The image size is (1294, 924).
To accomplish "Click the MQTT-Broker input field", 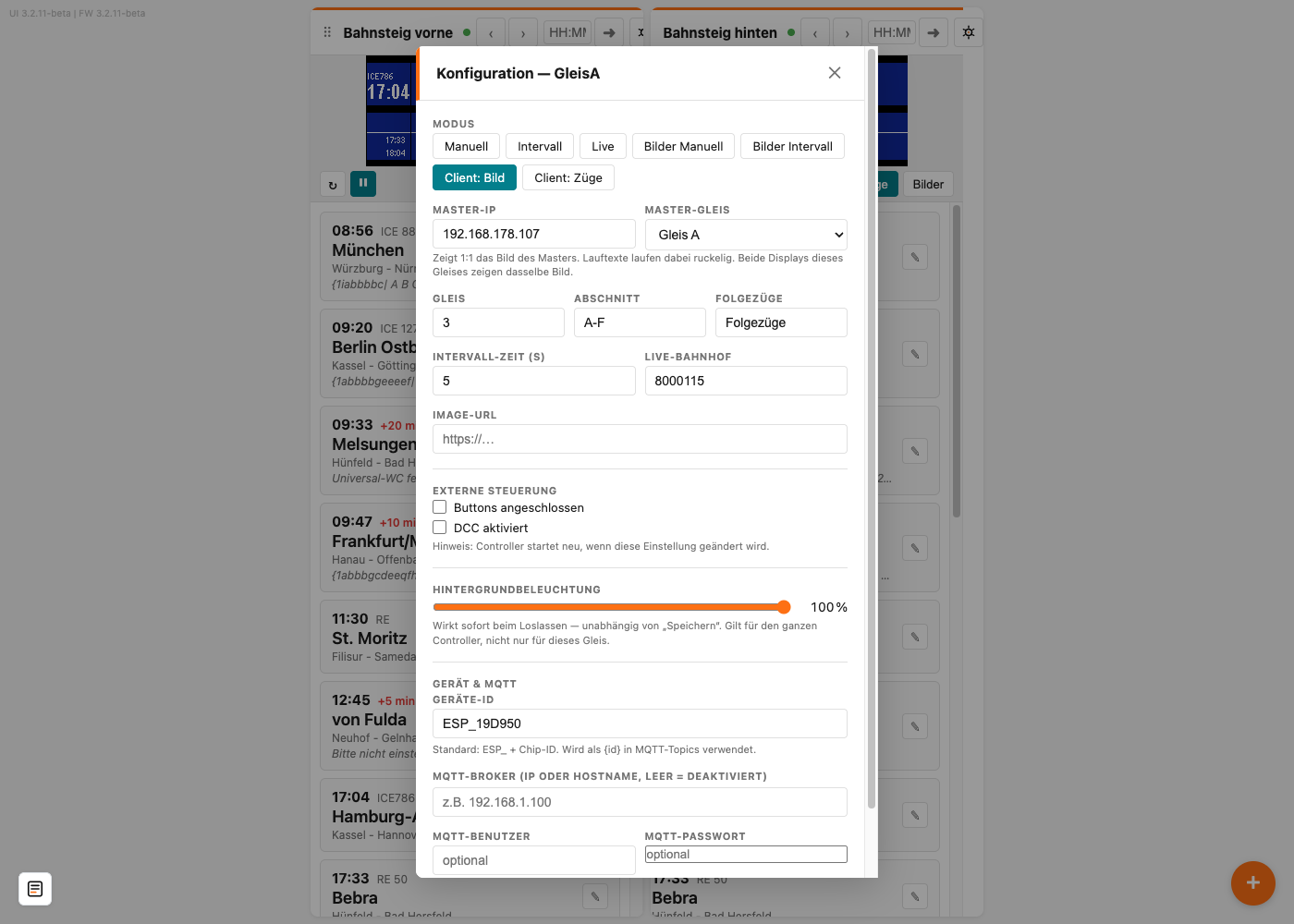I will 640,802.
